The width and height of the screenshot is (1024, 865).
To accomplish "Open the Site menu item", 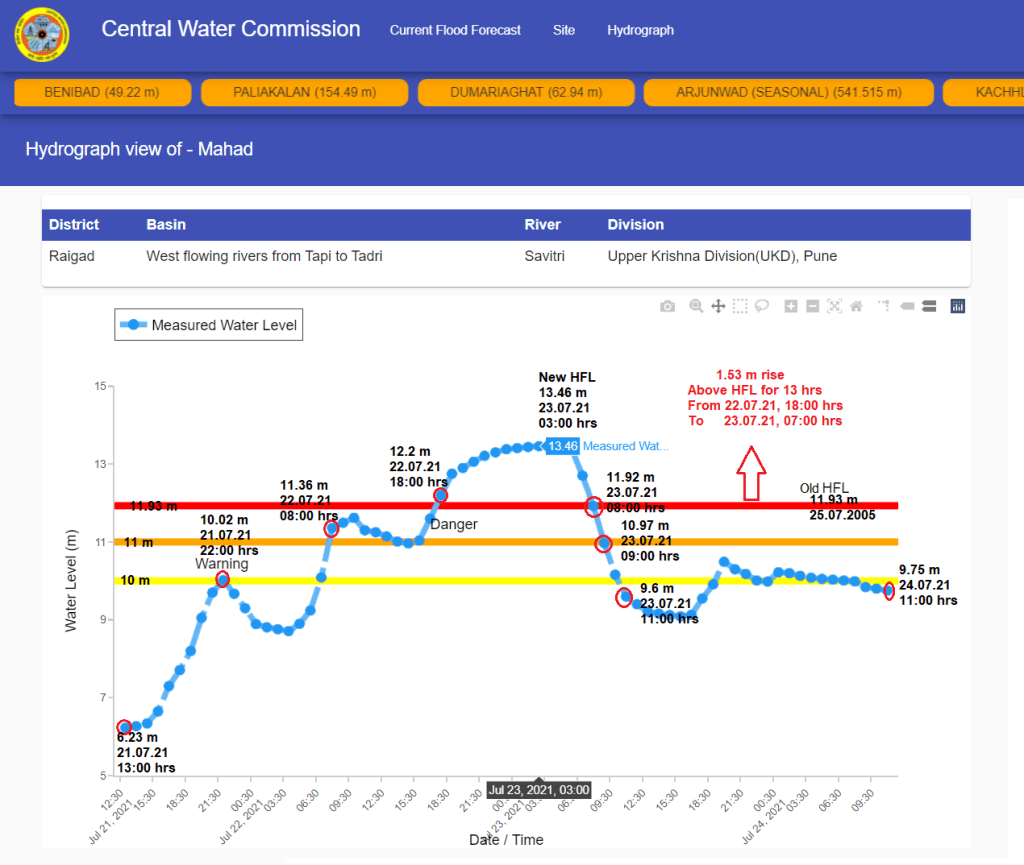I will (x=564, y=30).
